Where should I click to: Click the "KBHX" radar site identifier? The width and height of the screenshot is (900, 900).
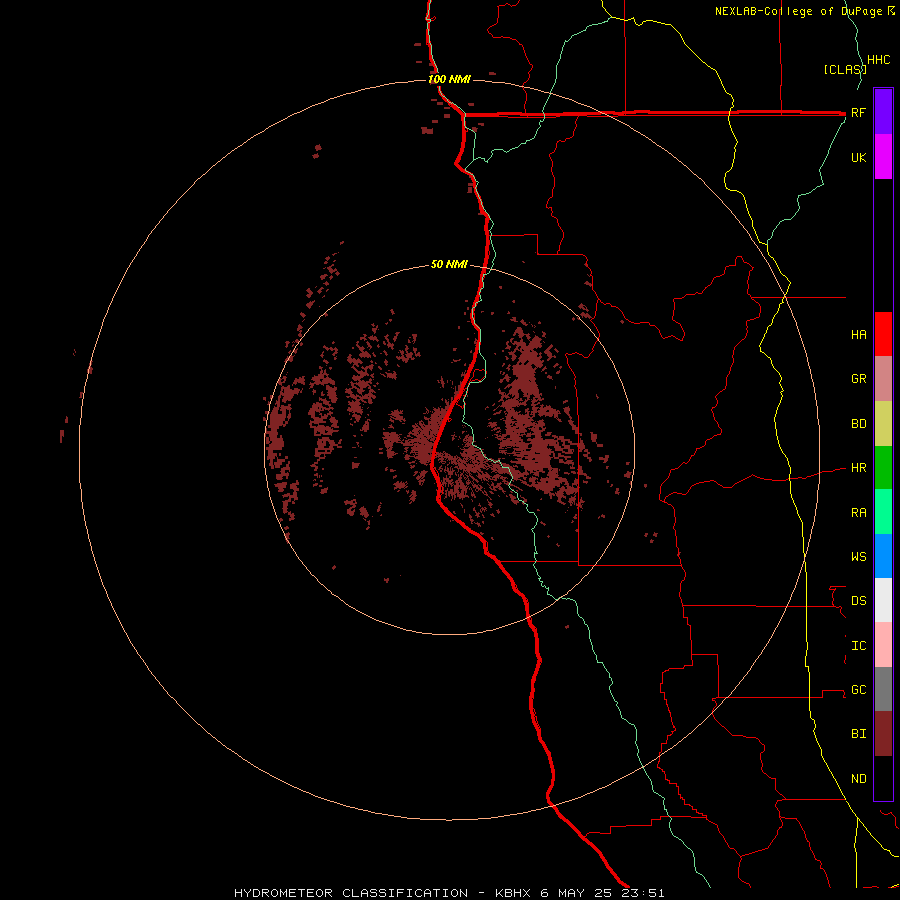(514, 893)
